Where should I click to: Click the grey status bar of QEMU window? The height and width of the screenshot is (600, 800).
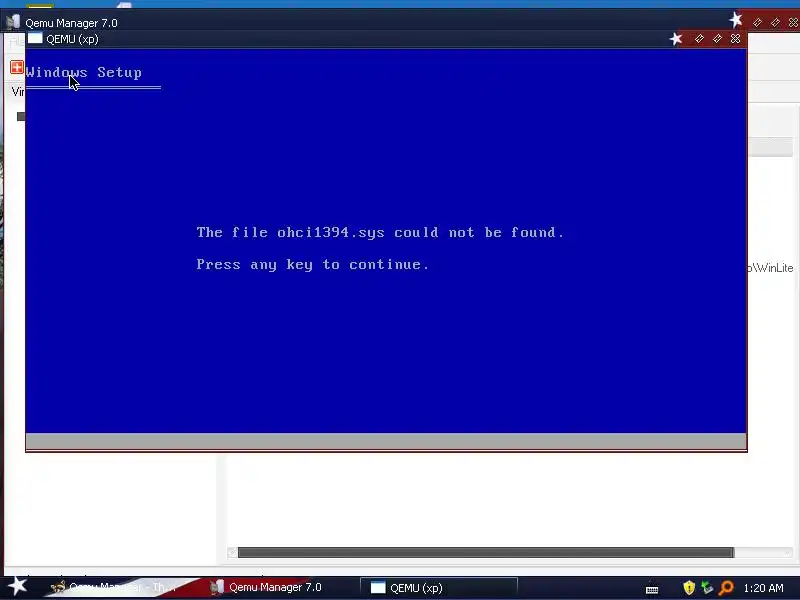coord(386,441)
